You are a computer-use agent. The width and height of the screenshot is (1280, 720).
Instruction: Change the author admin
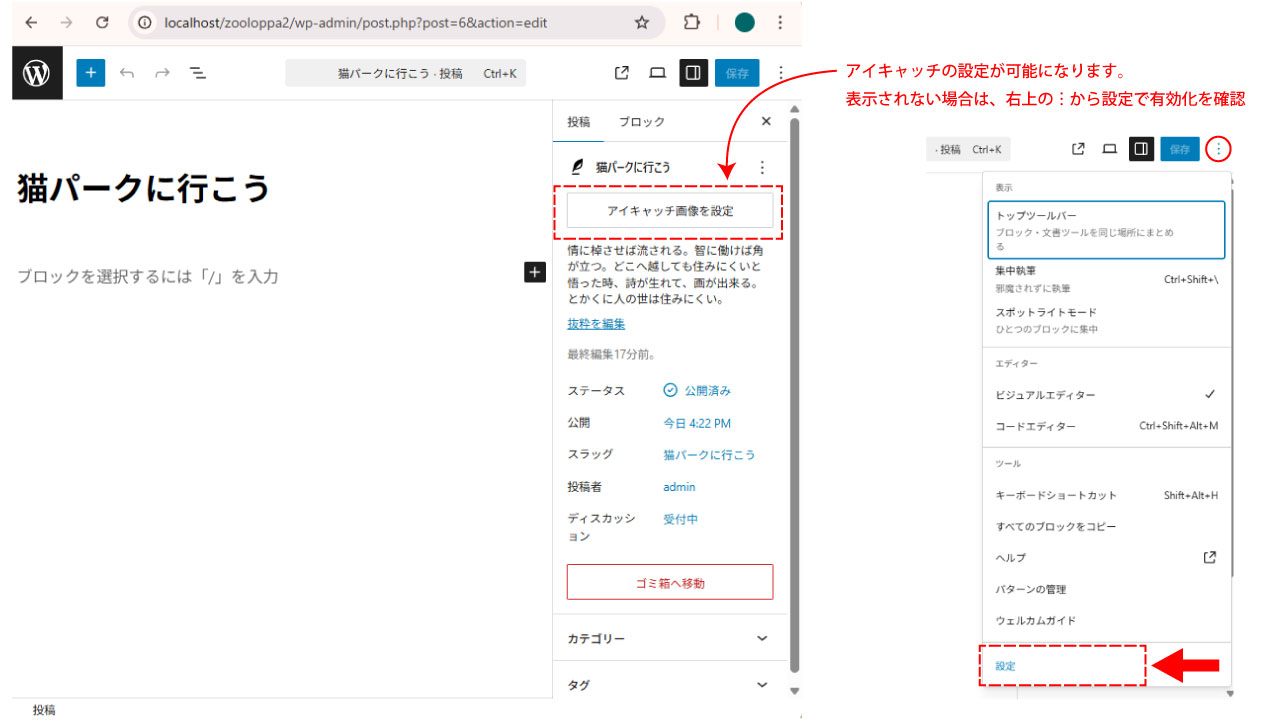coord(679,487)
